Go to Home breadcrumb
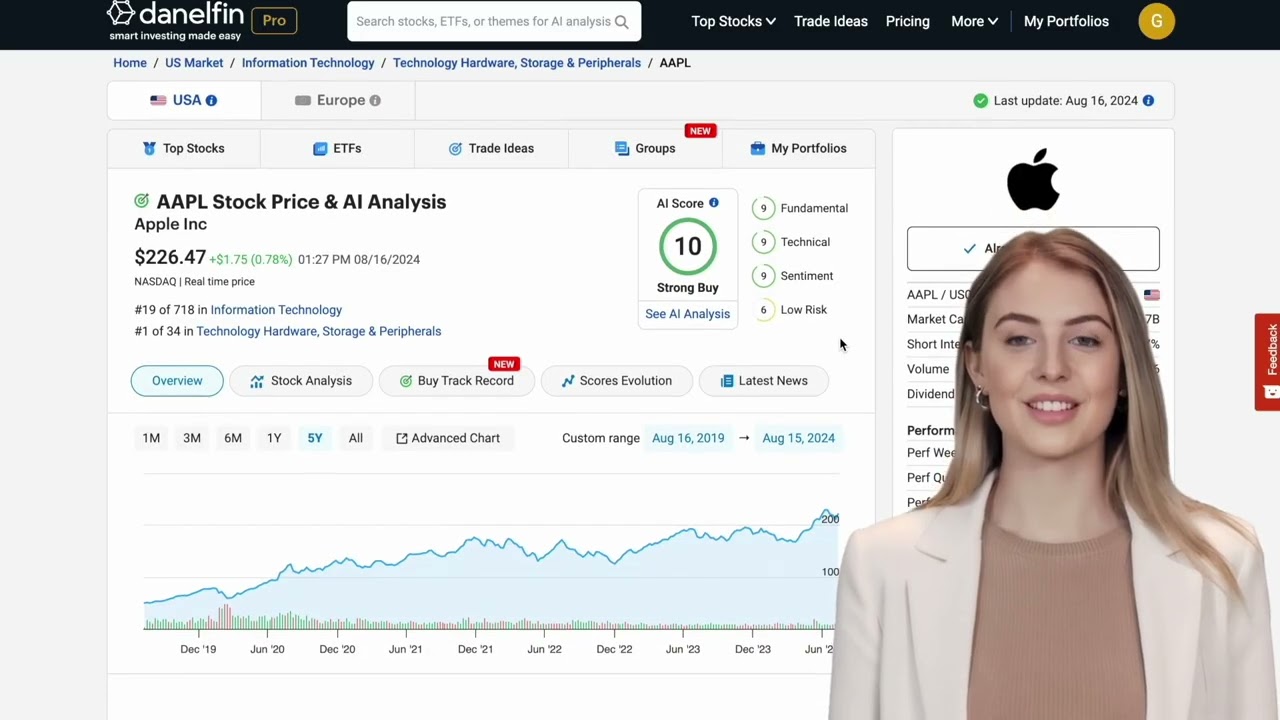 130,63
